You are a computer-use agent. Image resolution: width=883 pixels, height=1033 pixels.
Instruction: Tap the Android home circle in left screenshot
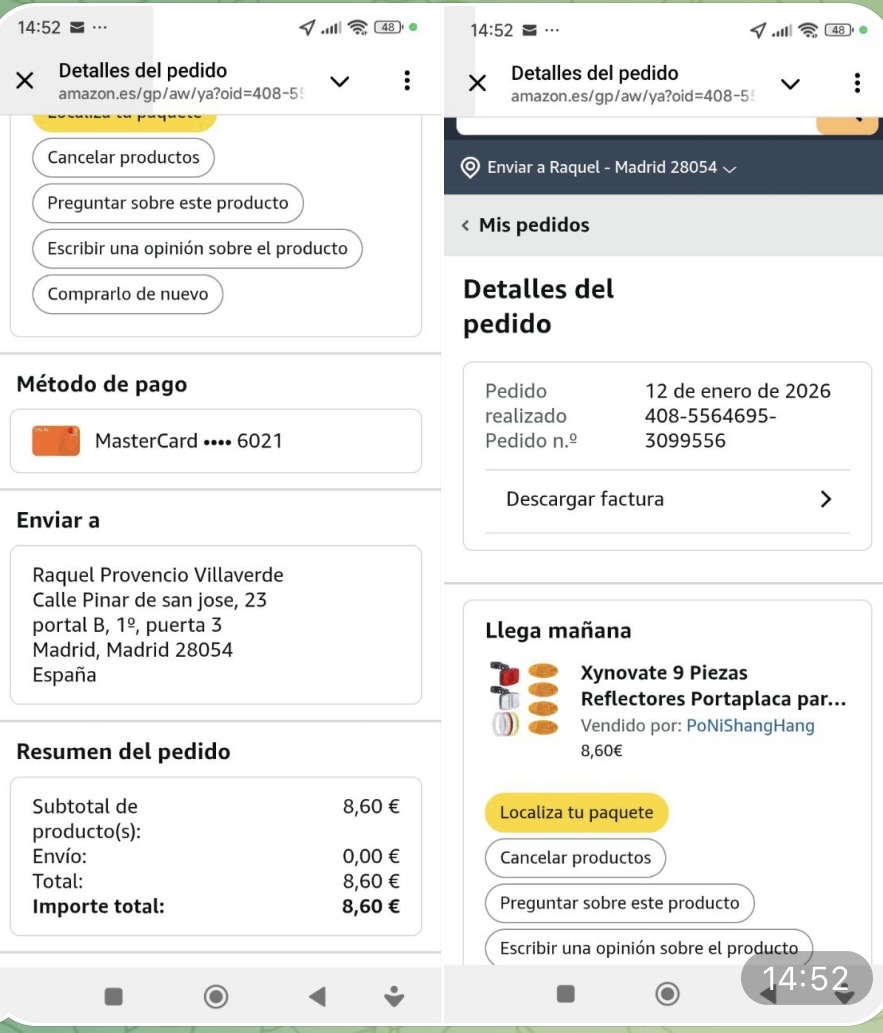coord(215,996)
